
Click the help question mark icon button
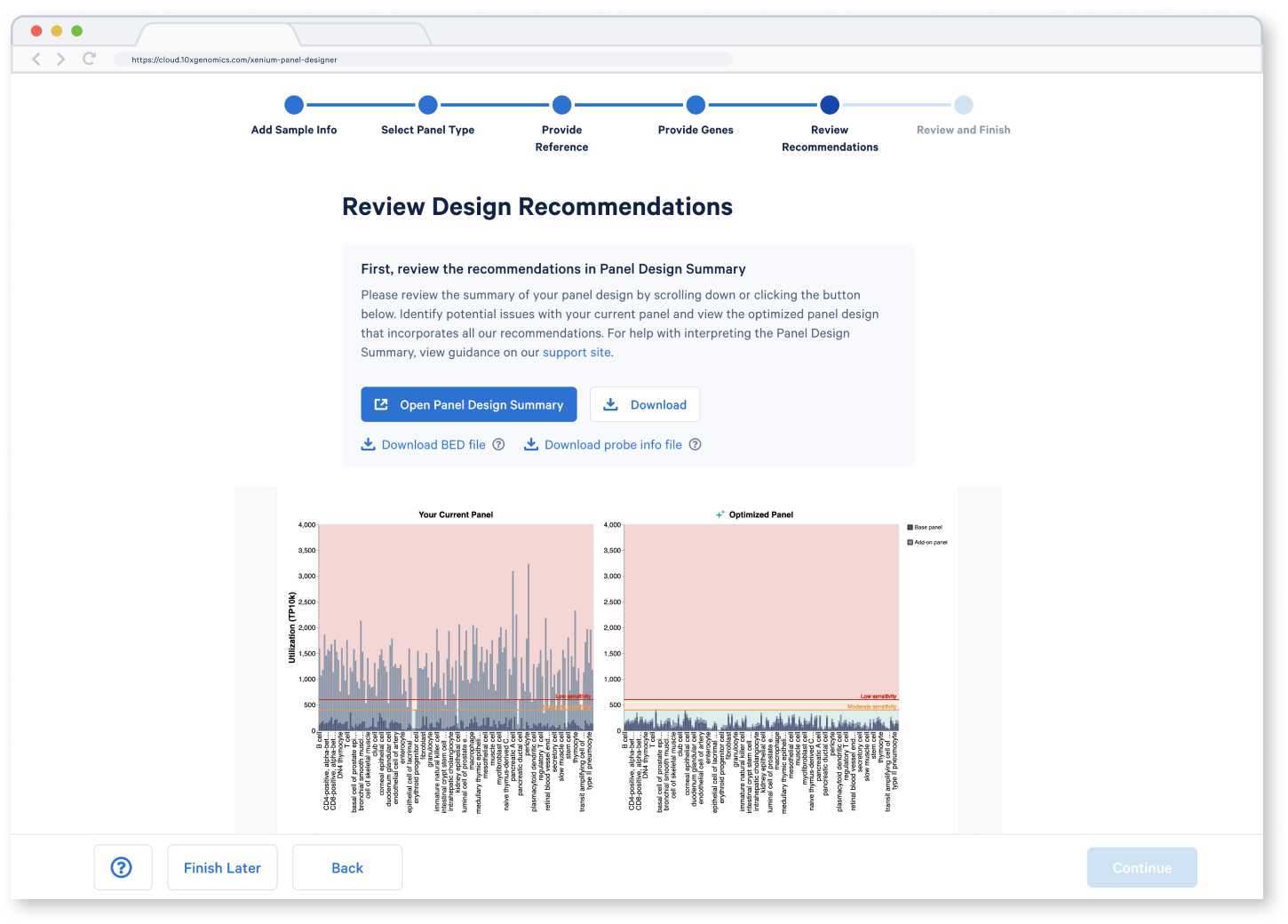coord(122,867)
